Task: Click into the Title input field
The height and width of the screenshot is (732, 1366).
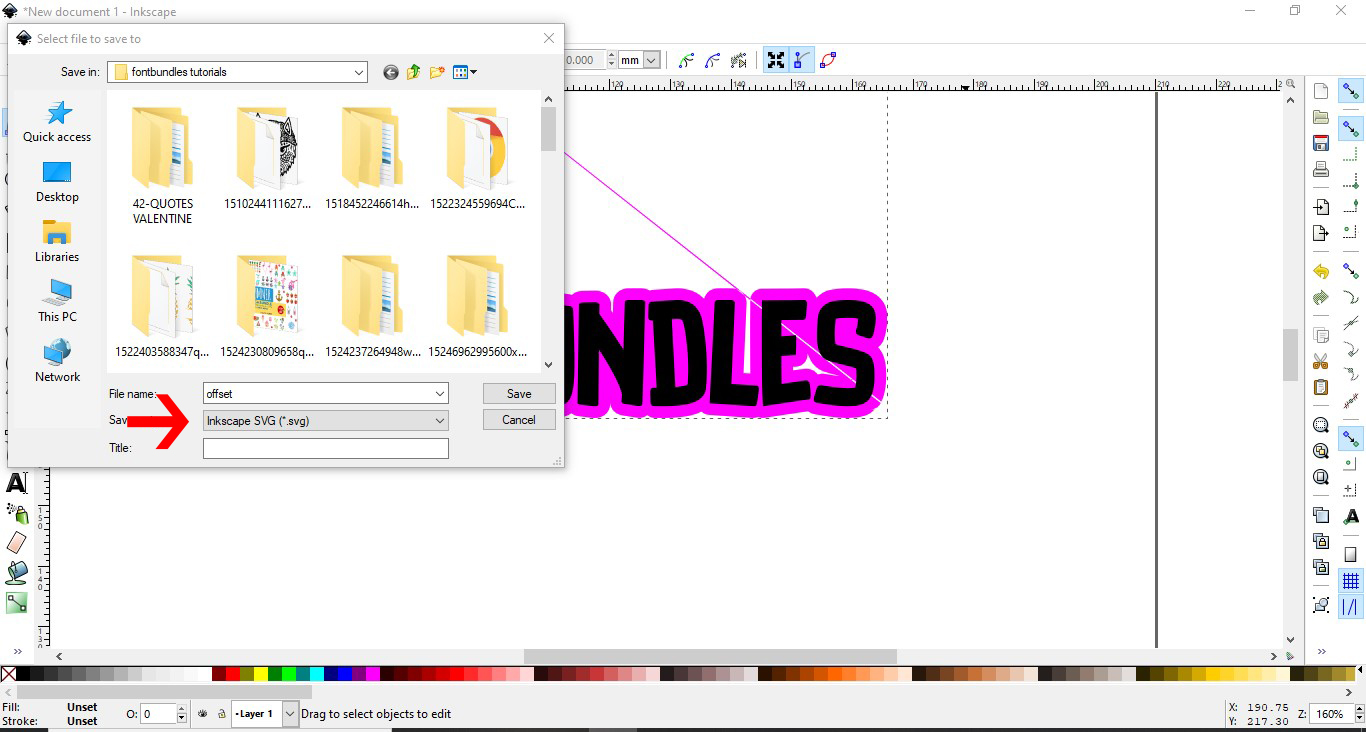Action: coord(325,448)
